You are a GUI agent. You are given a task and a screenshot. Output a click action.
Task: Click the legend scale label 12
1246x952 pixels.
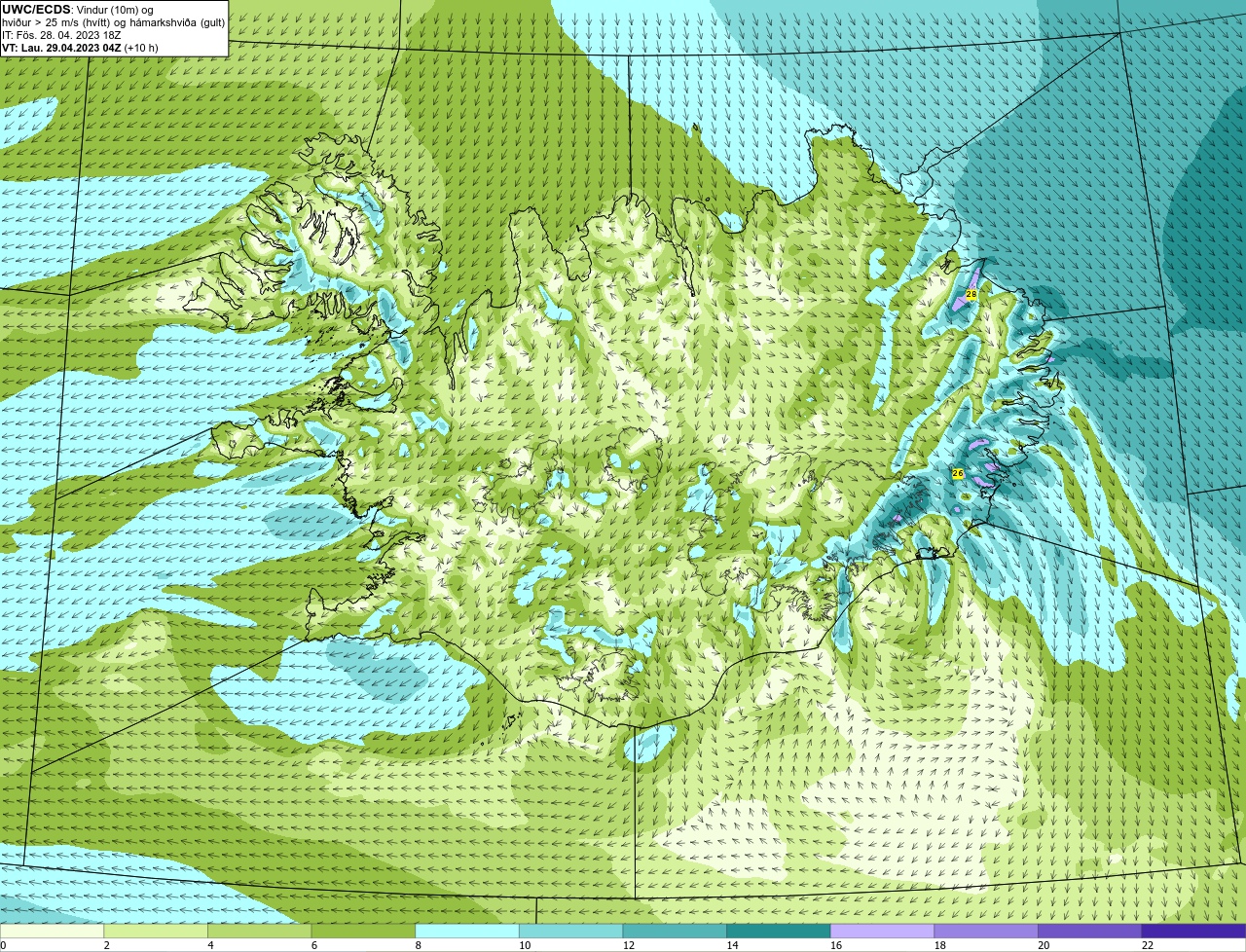(629, 945)
